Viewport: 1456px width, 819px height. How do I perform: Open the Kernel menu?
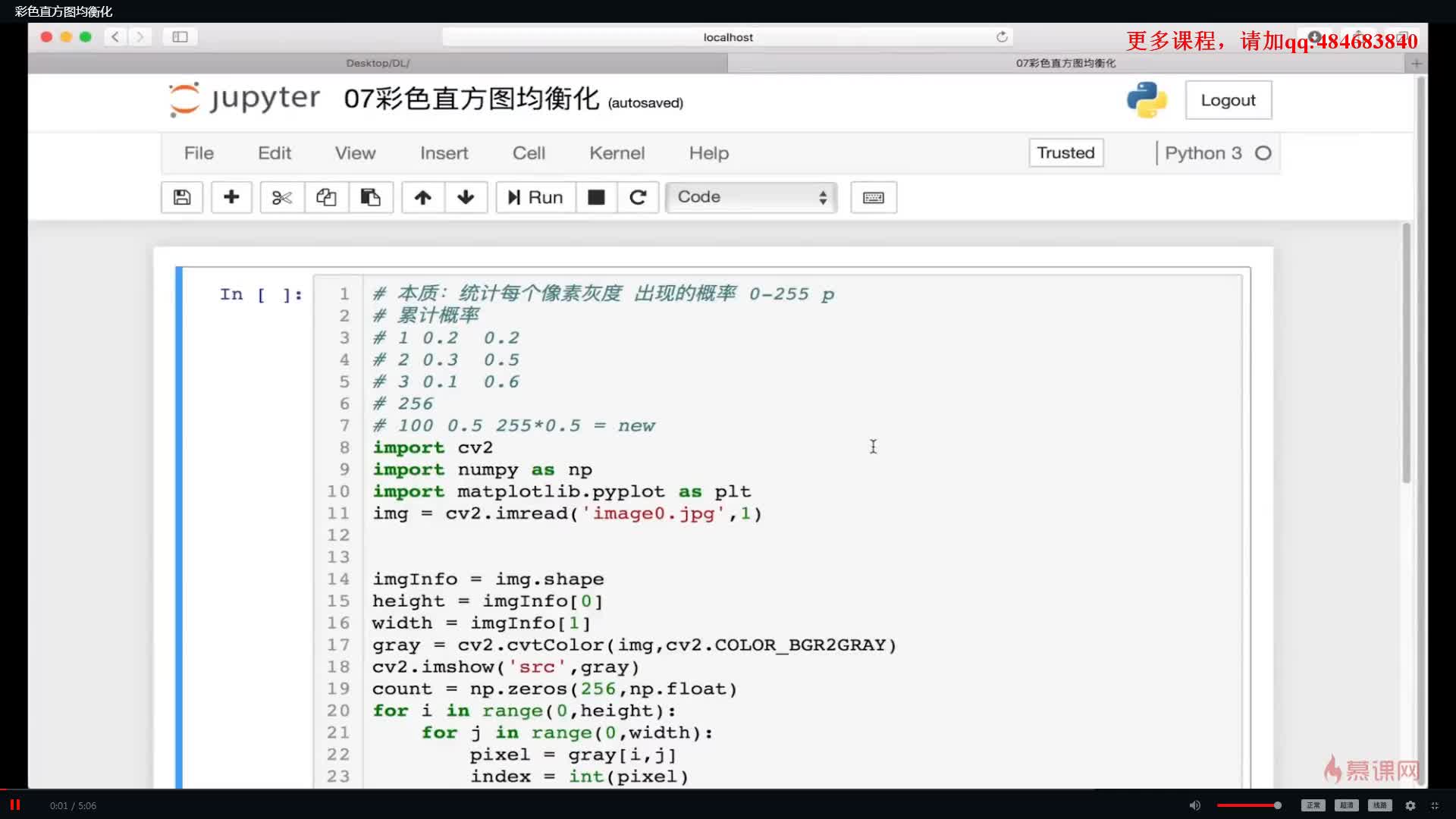[x=617, y=153]
